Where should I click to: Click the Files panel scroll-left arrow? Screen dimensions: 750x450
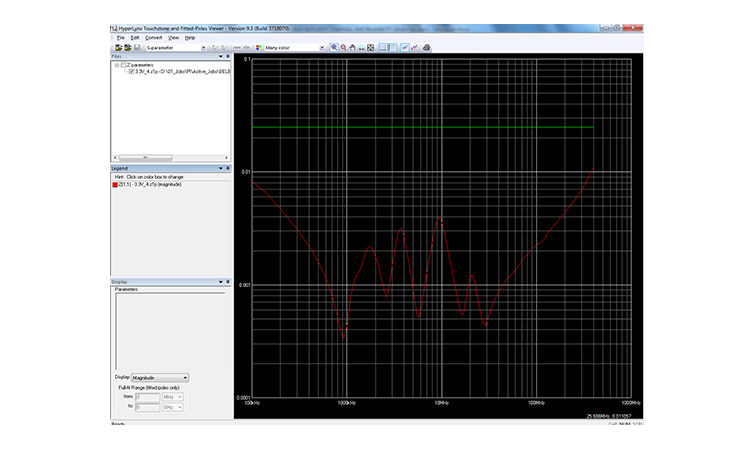(115, 157)
